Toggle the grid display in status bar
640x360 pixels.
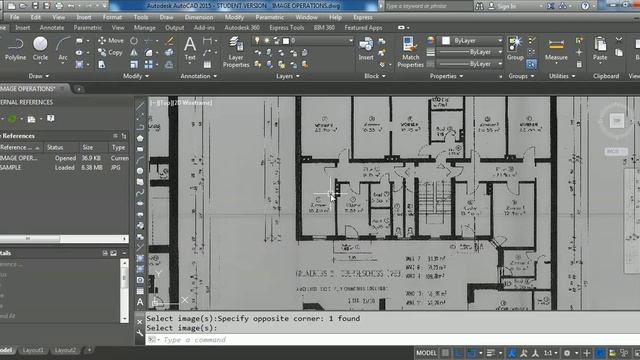[x=446, y=353]
